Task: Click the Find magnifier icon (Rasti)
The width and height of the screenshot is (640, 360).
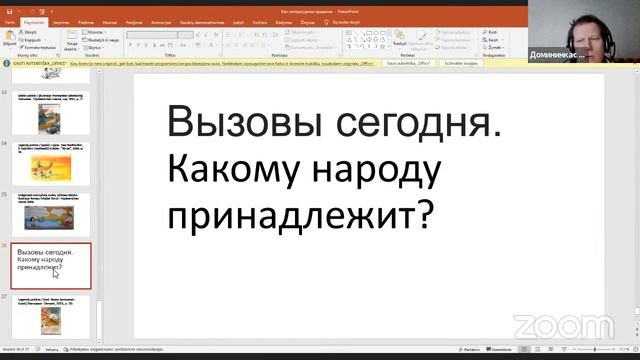Action: [x=485, y=32]
